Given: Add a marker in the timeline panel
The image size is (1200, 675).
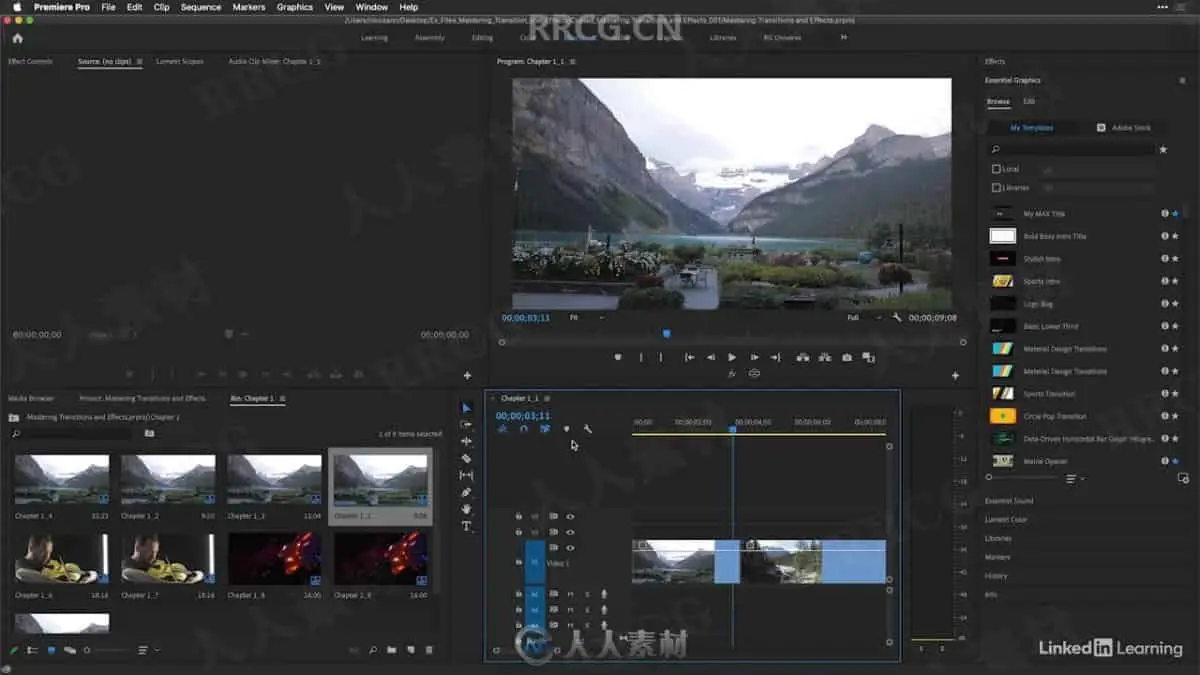Looking at the screenshot, I should [566, 429].
